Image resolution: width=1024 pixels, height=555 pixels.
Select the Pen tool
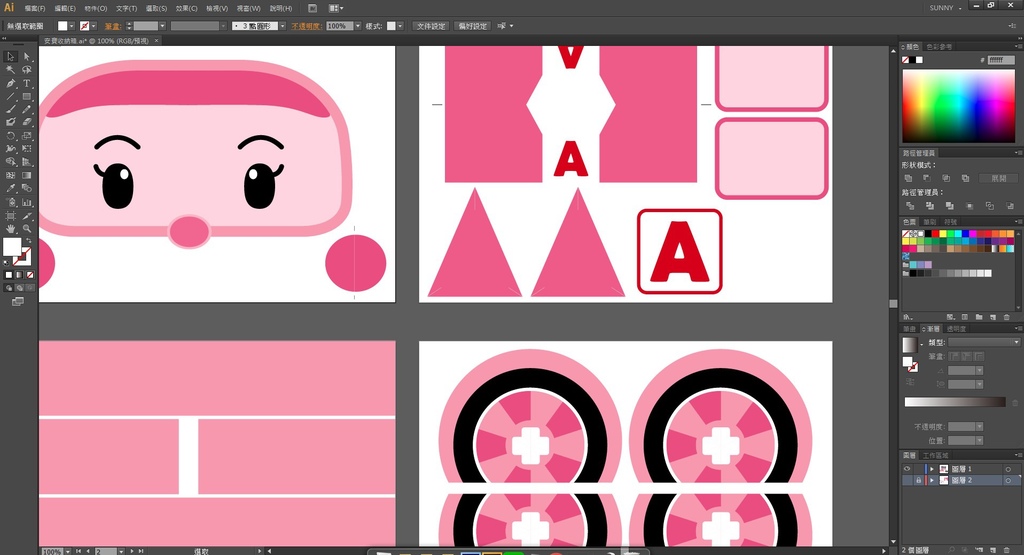point(11,83)
